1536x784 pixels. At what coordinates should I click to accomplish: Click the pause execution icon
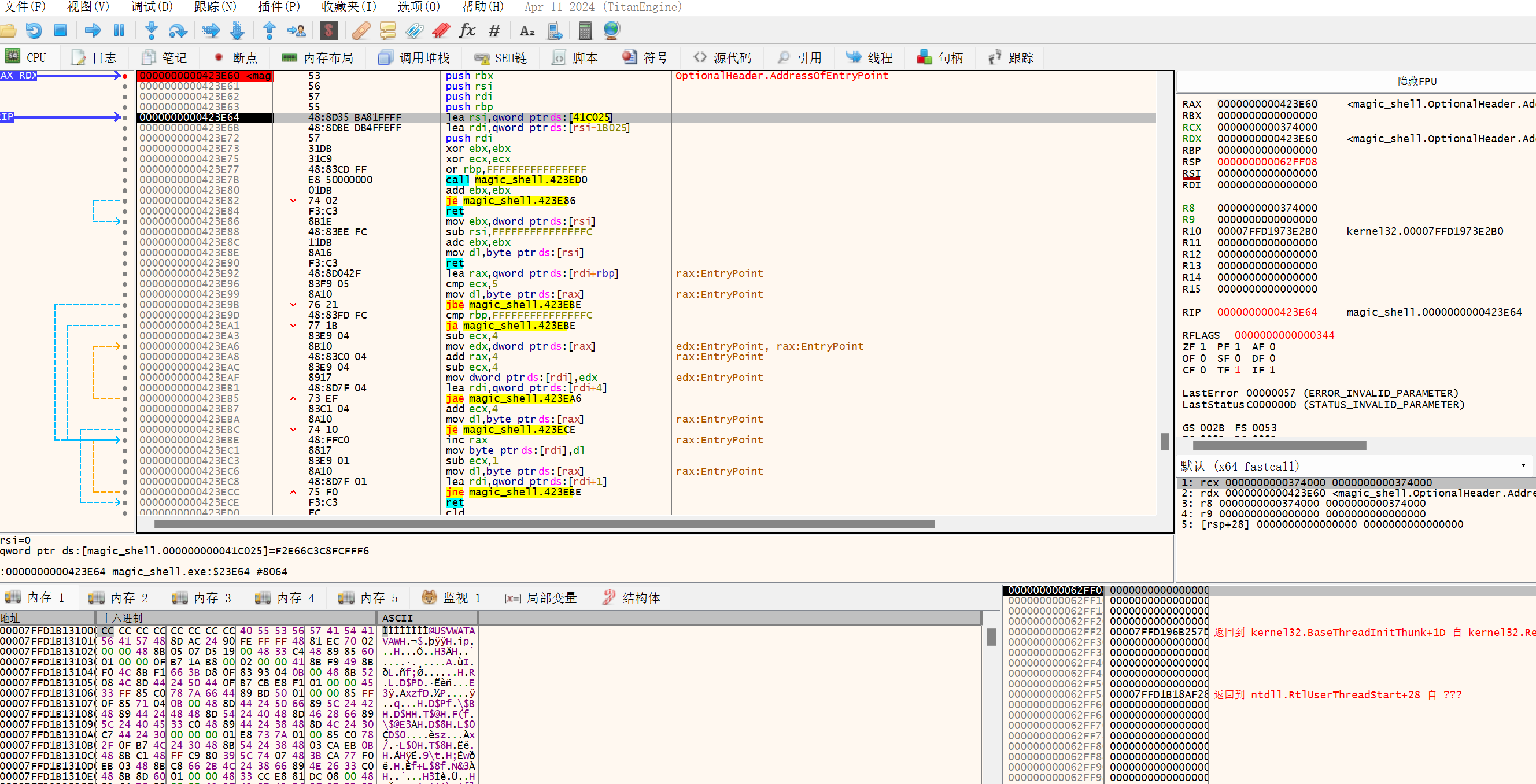[x=119, y=31]
